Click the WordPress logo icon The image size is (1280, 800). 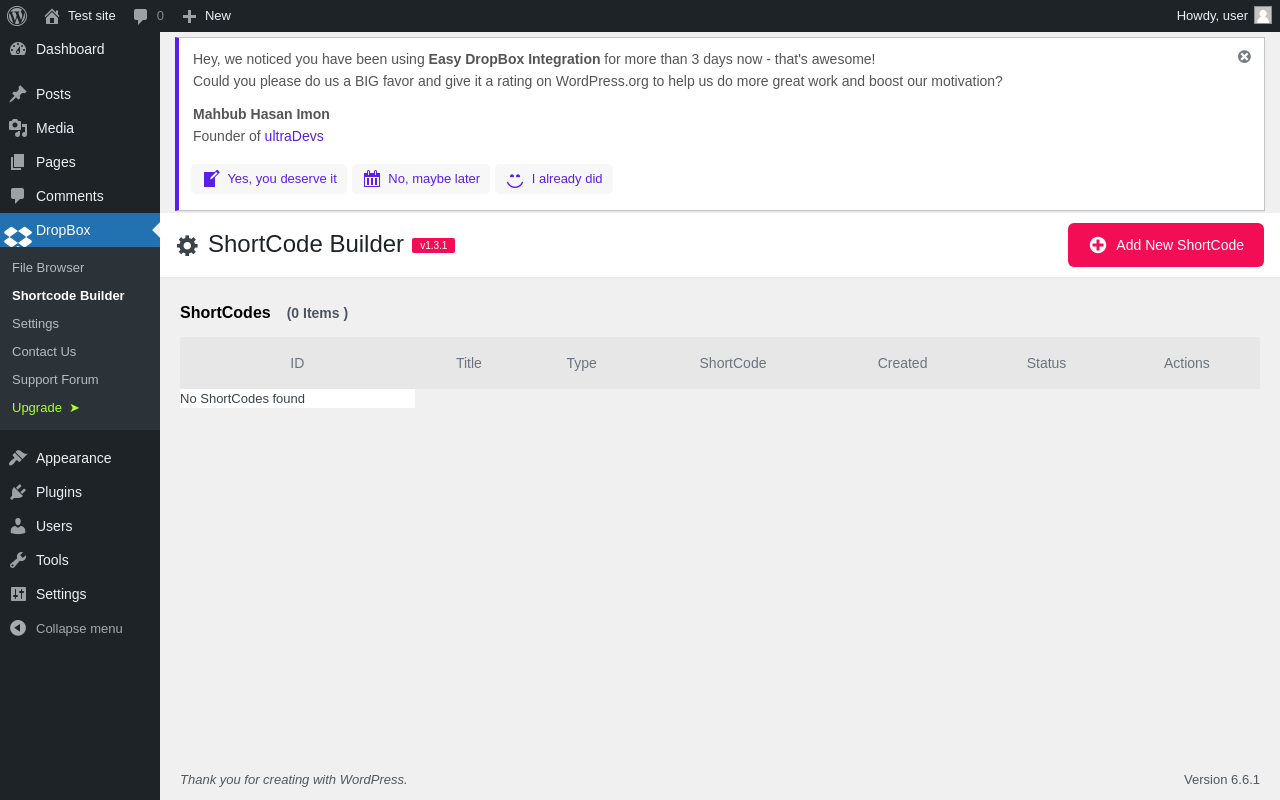[17, 16]
